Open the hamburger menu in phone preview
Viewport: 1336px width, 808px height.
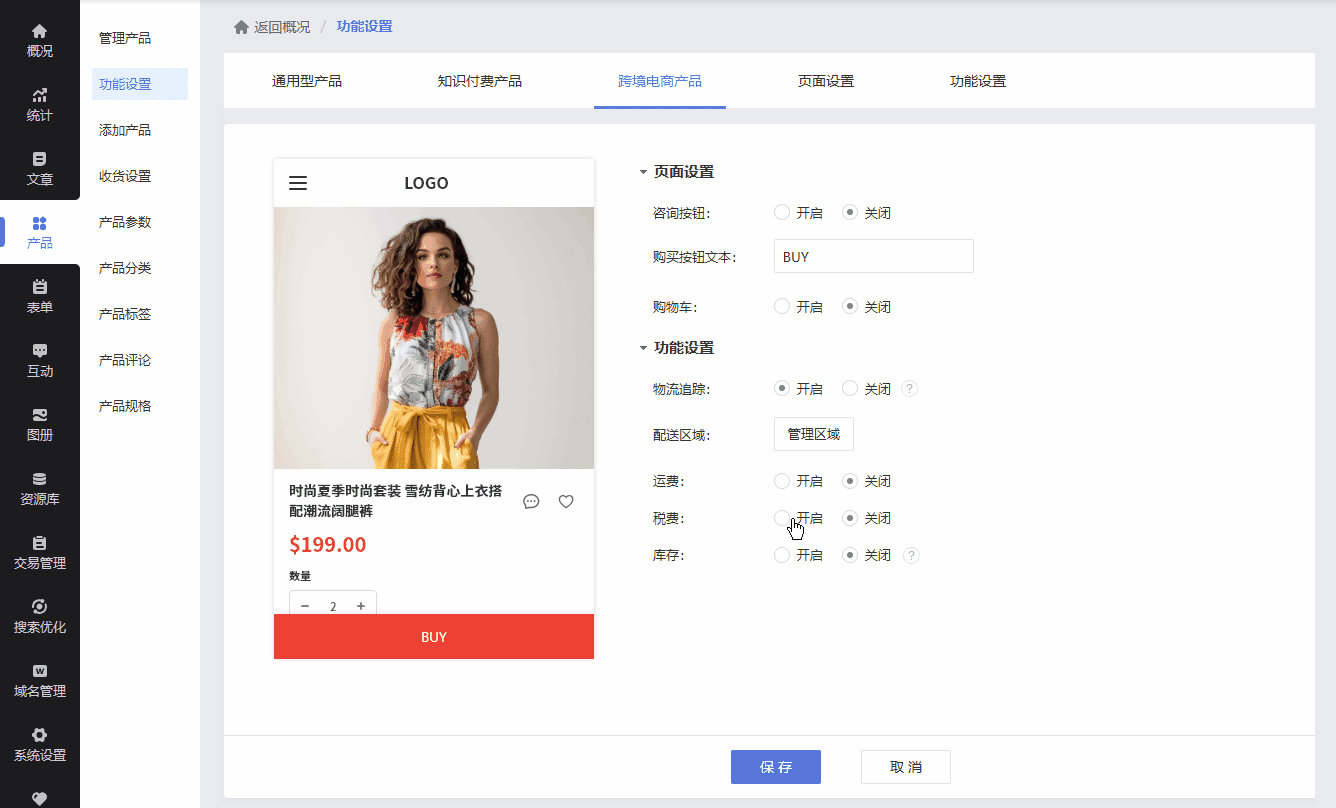[298, 183]
